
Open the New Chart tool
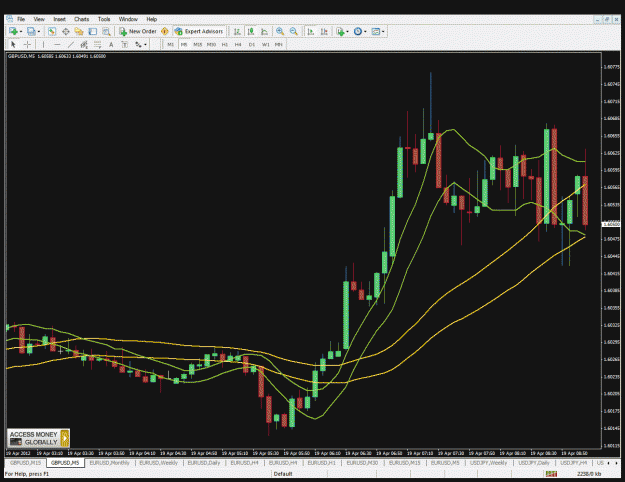pyautogui.click(x=13, y=31)
